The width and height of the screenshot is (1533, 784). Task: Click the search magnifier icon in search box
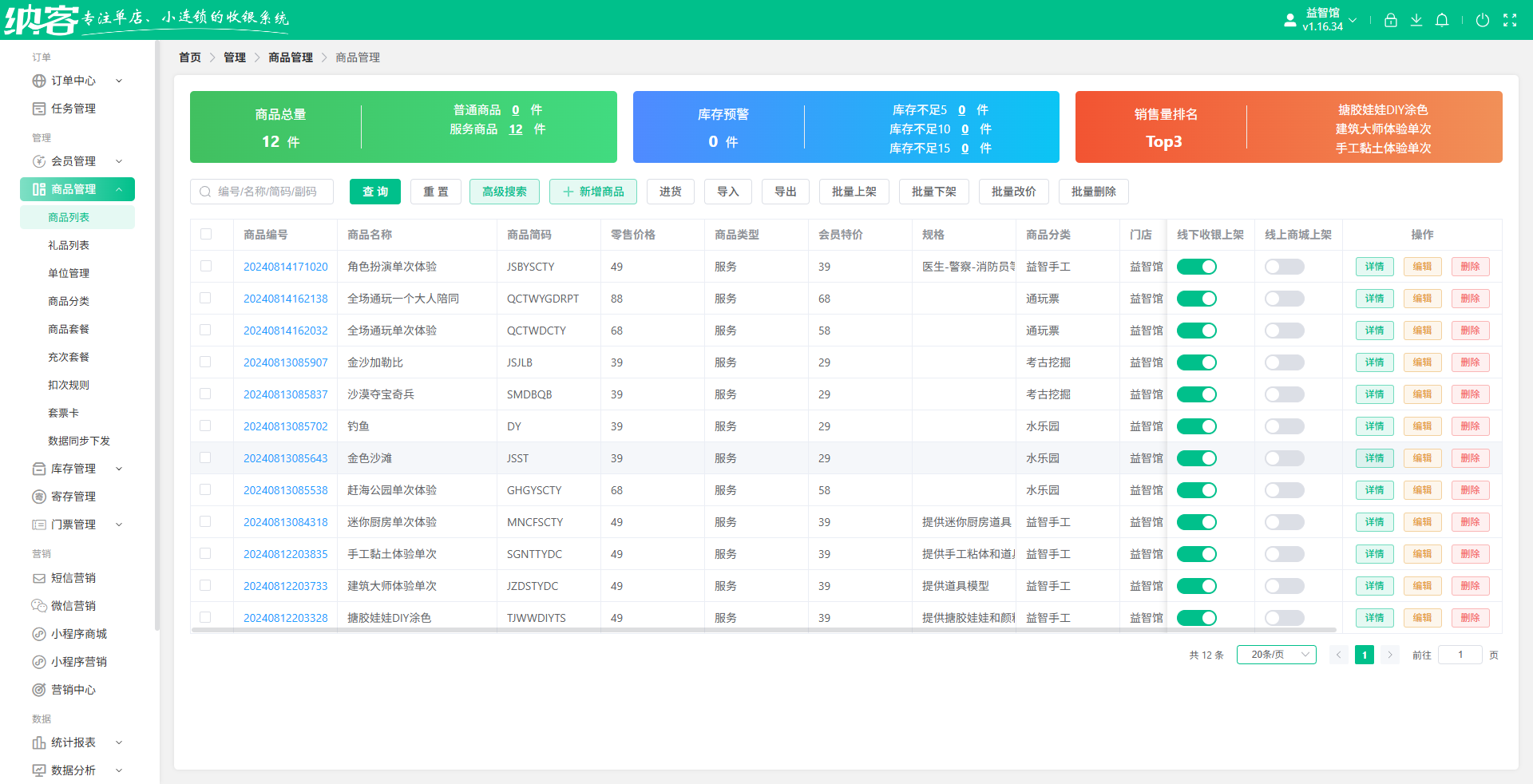205,192
